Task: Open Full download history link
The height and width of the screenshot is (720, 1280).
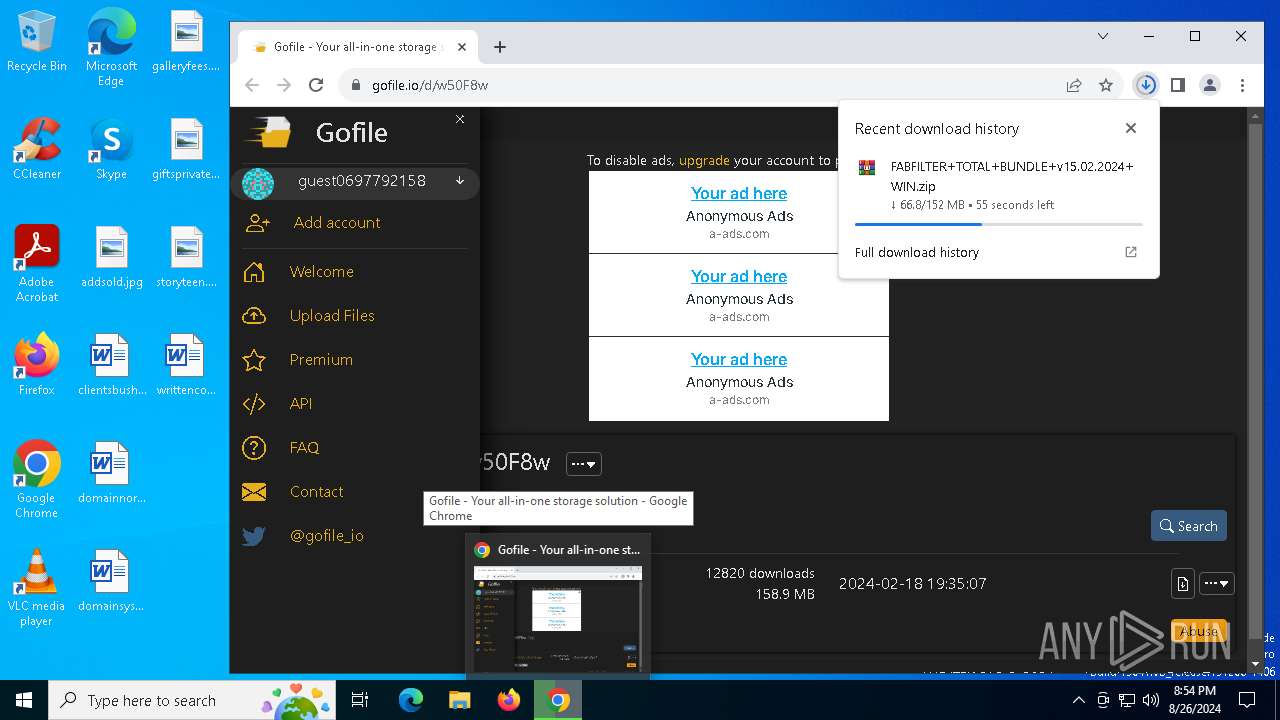Action: pyautogui.click(x=998, y=252)
